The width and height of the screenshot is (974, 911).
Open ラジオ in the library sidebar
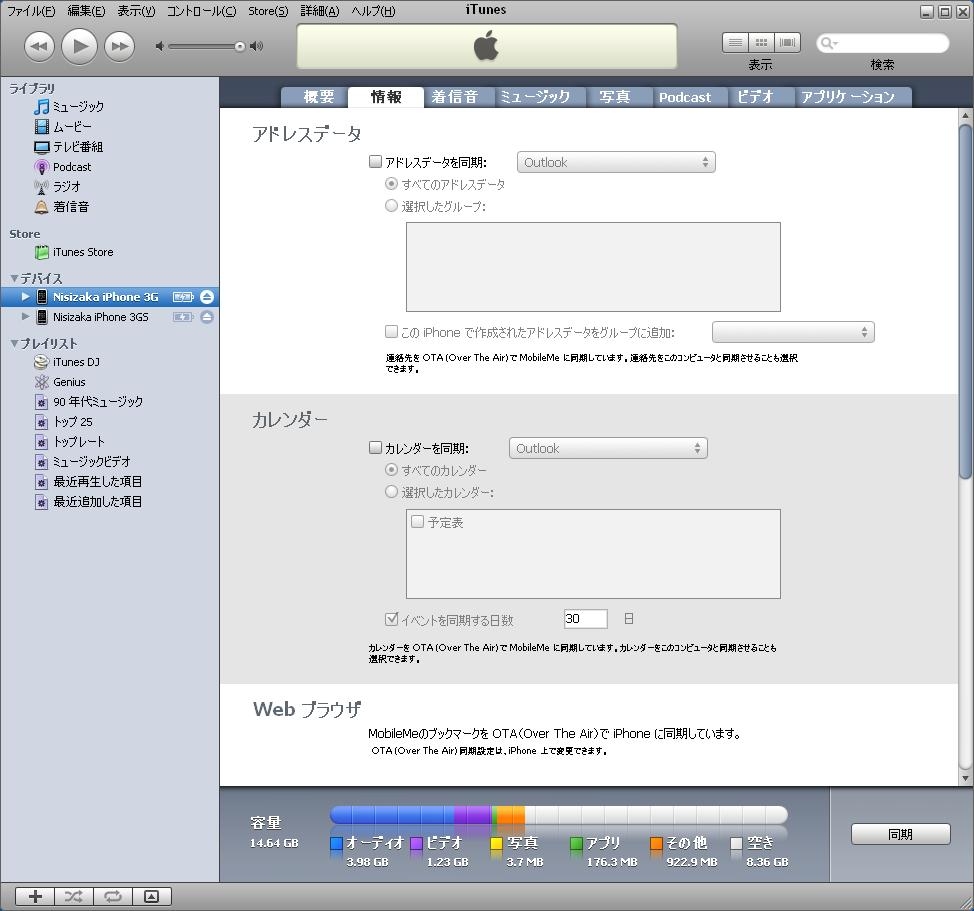tap(66, 186)
